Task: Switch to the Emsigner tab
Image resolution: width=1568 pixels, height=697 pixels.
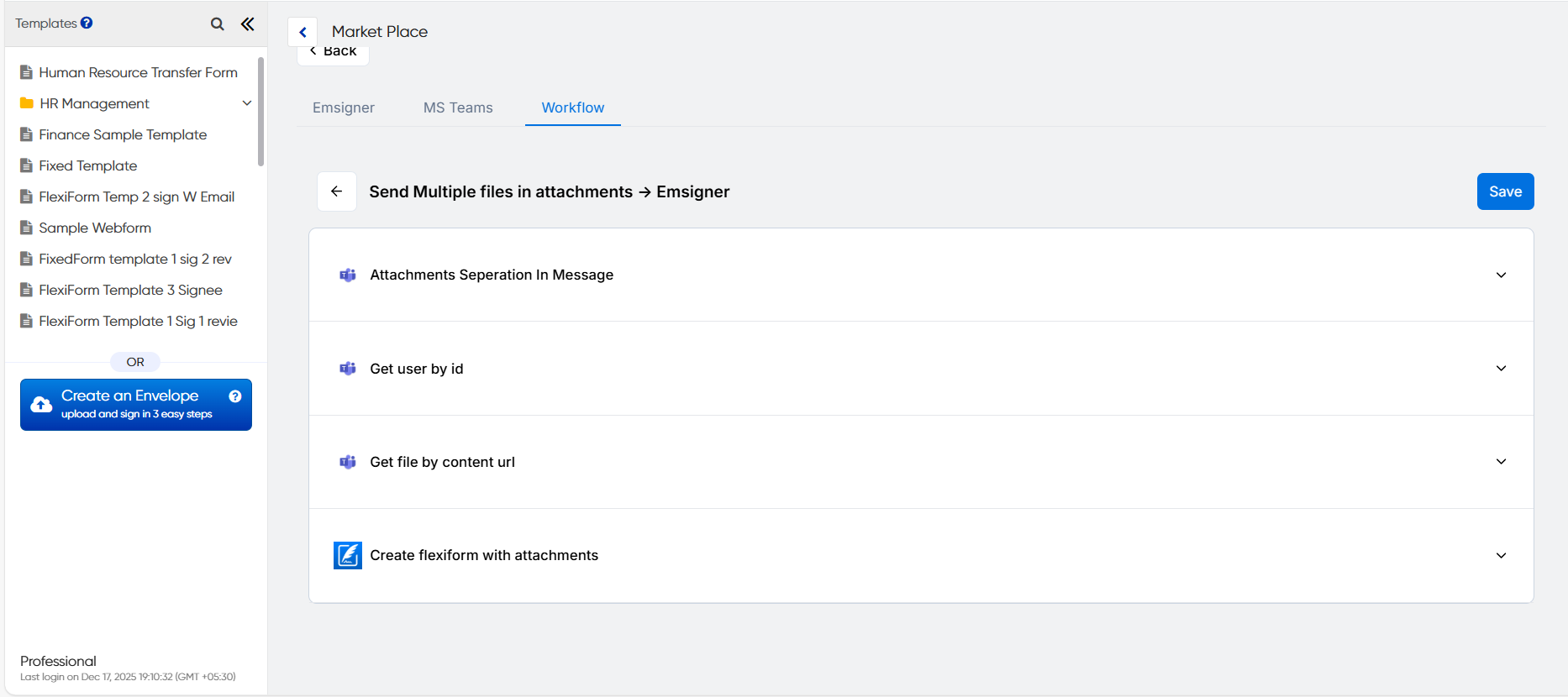Action: pyautogui.click(x=344, y=107)
